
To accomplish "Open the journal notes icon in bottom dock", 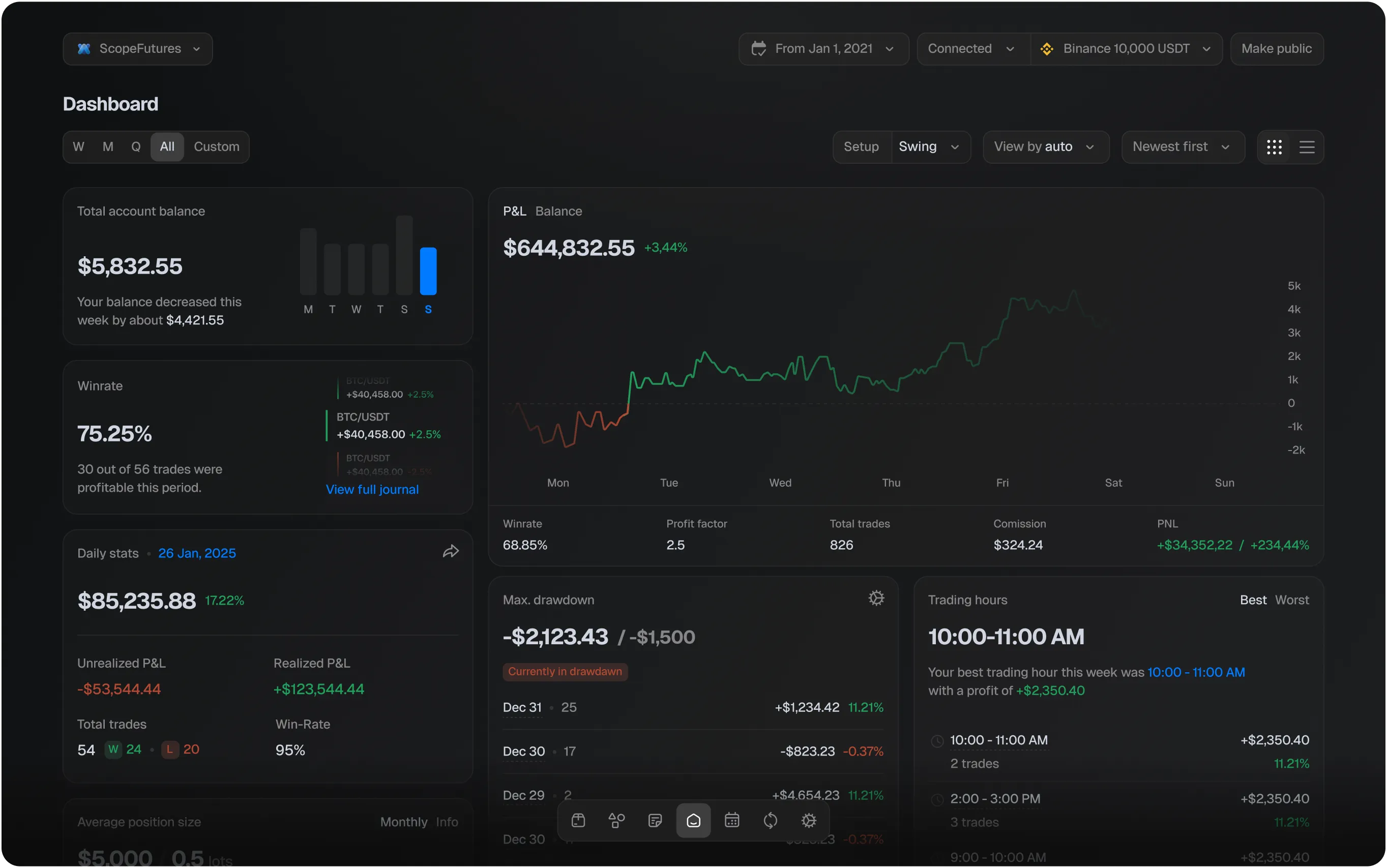I will [x=655, y=820].
